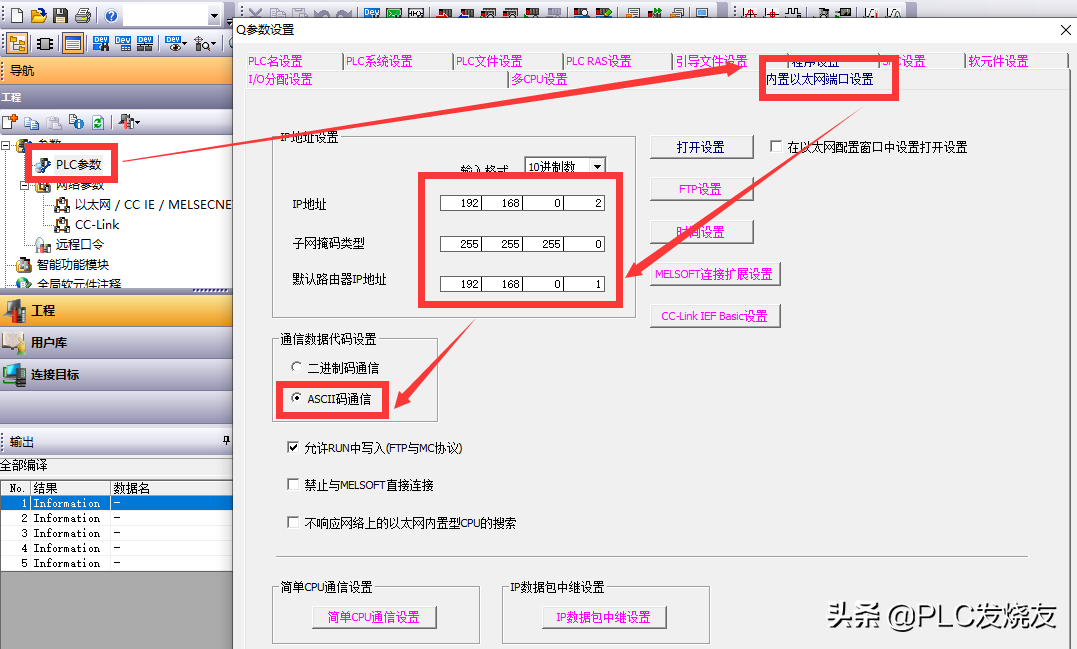Collapse the 网络参数 tree node
This screenshot has height=649, width=1077.
(25, 186)
